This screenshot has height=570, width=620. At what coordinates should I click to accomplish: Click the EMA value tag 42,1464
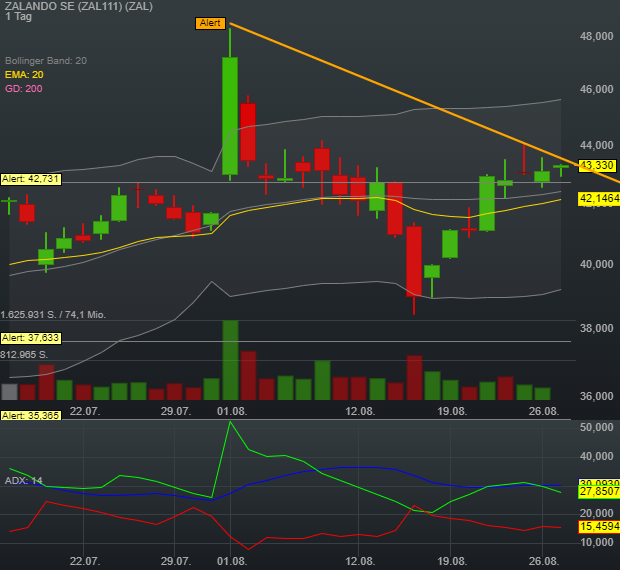(x=599, y=198)
